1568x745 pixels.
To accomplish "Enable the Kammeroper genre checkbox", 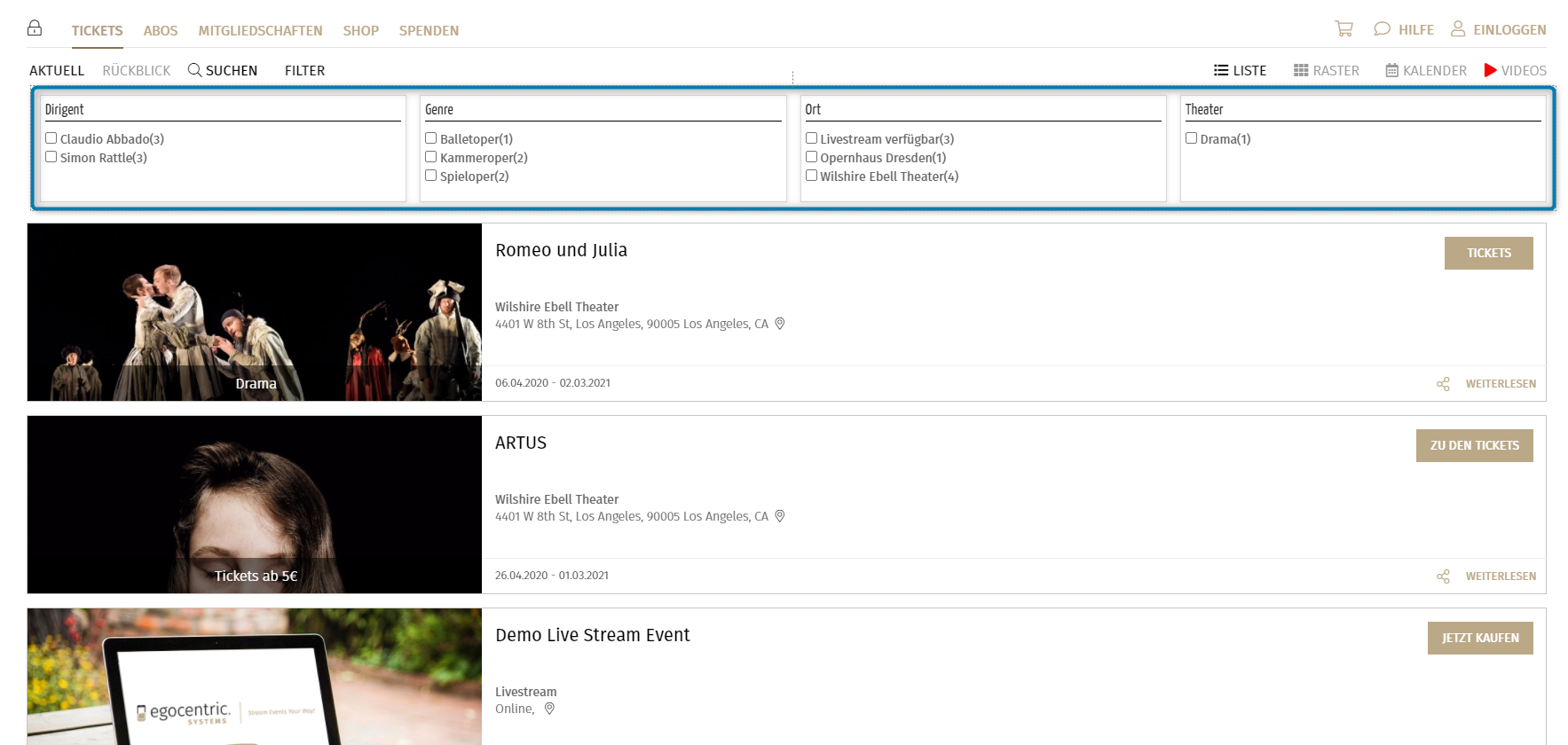I will click(x=431, y=157).
